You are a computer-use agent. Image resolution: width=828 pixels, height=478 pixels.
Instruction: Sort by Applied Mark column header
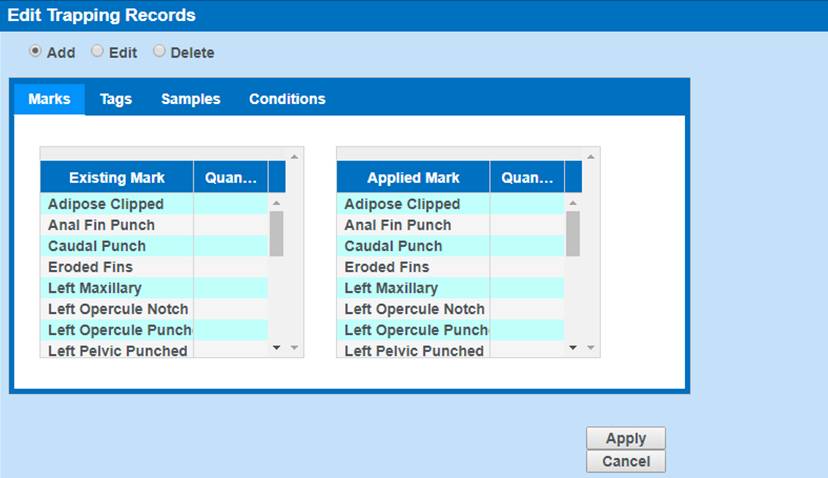(413, 177)
